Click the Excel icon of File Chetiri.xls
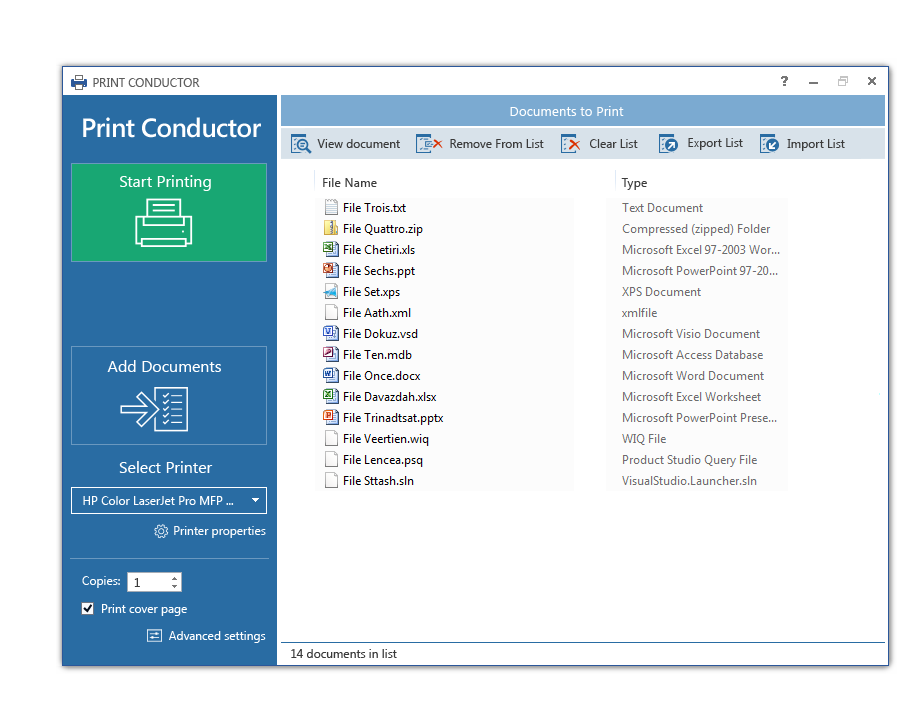Screen dimensions: 920x720 tap(330, 249)
